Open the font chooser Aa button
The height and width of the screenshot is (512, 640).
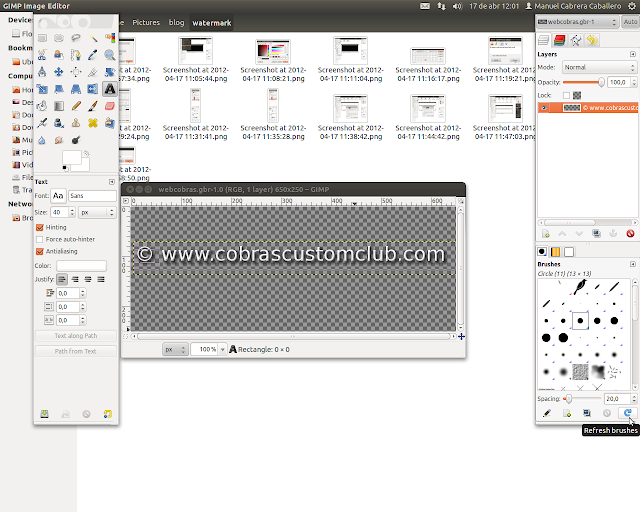pyautogui.click(x=58, y=196)
